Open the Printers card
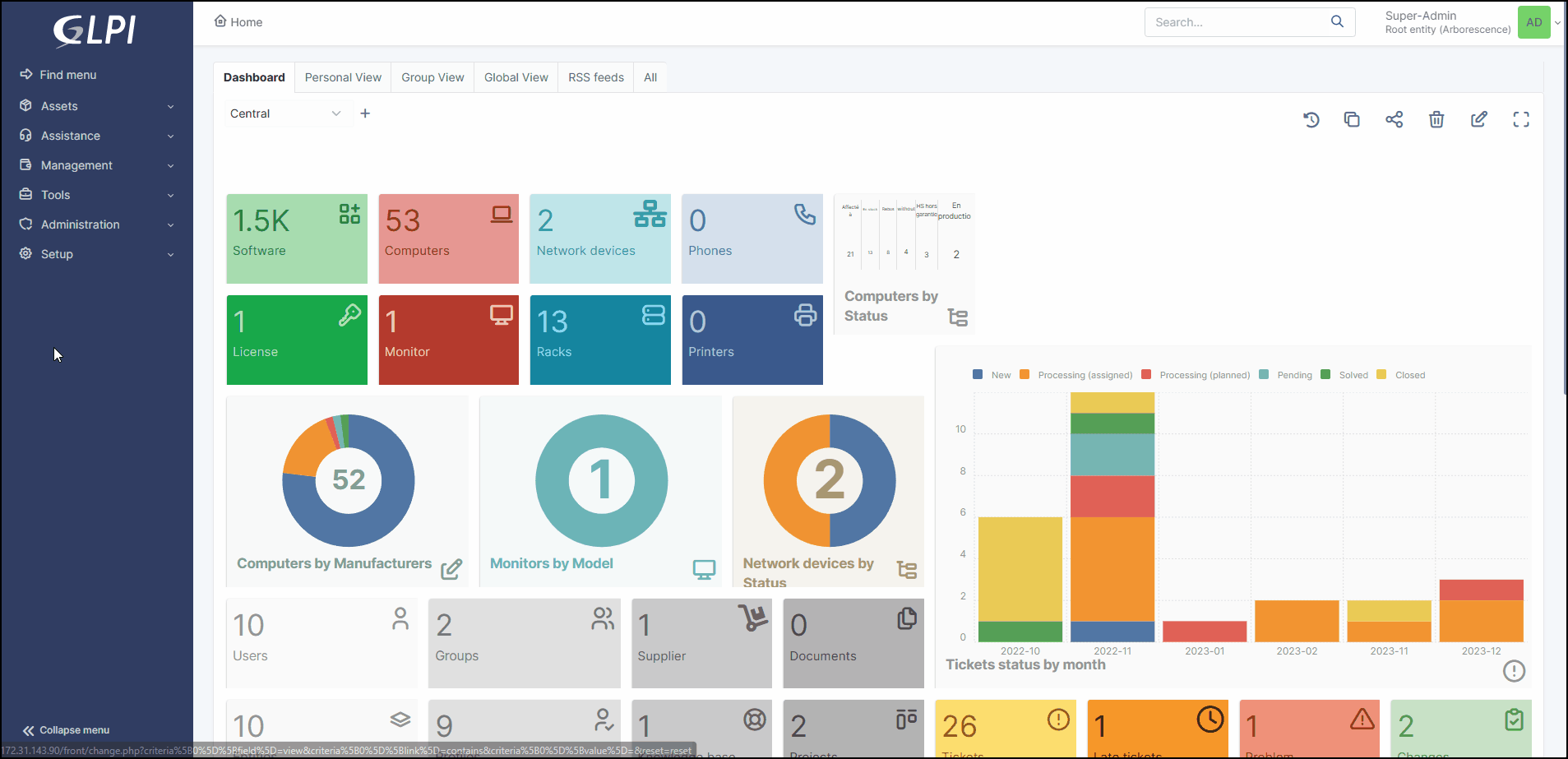This screenshot has height=759, width=1568. (752, 340)
